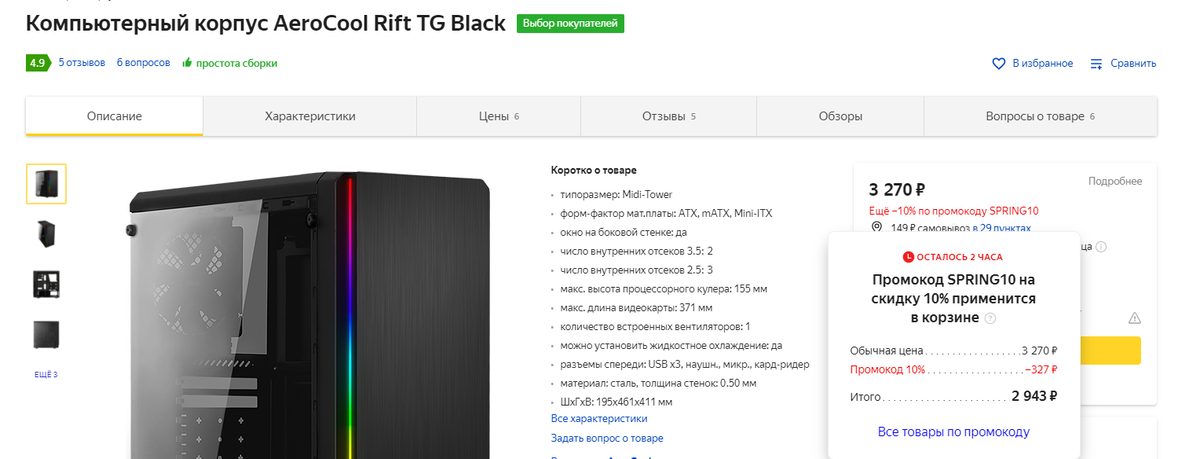
Task: Click the warning triangle icon near the price card
Action: [1134, 318]
